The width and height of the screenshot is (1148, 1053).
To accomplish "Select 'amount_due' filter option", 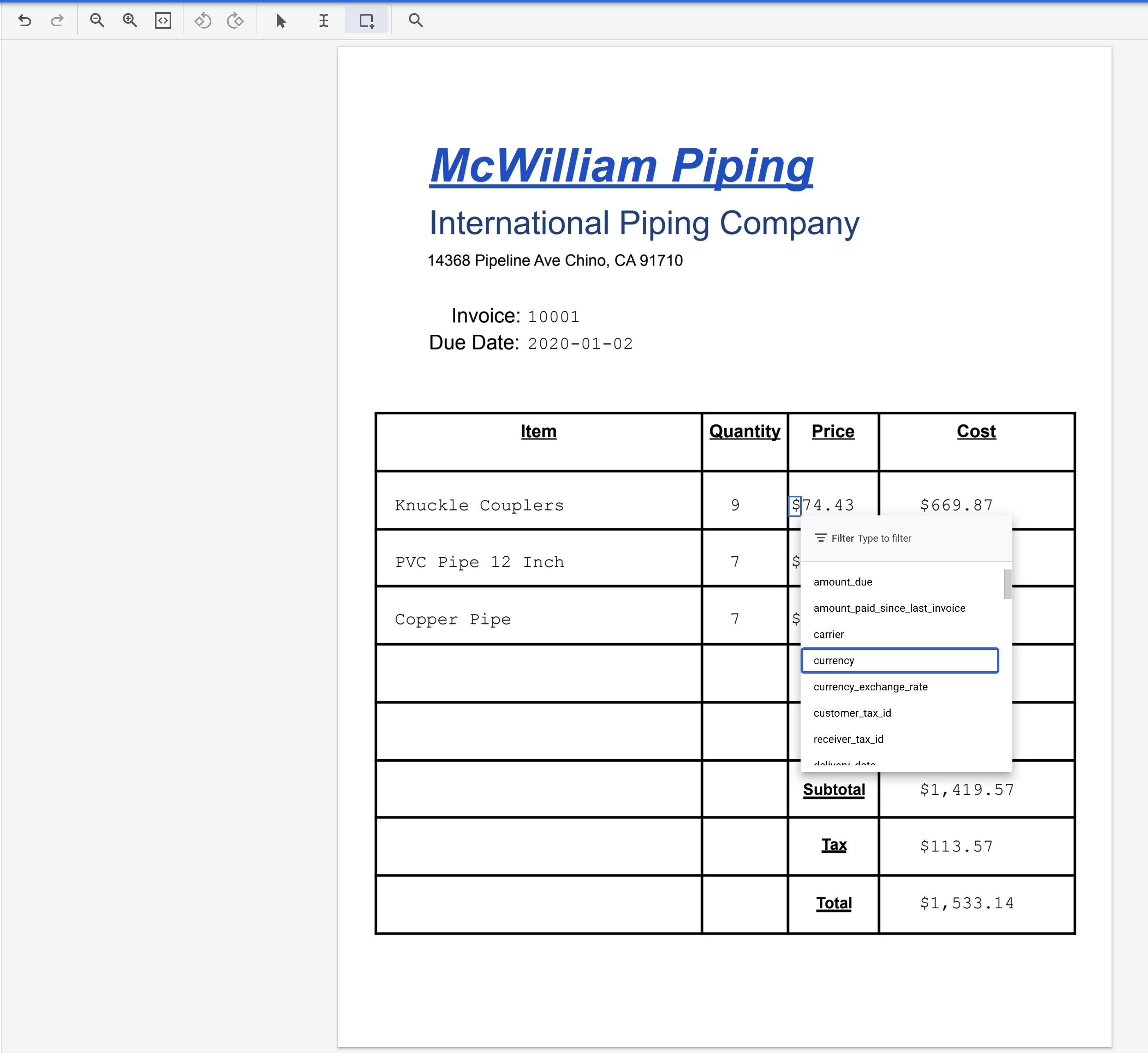I will pos(843,581).
